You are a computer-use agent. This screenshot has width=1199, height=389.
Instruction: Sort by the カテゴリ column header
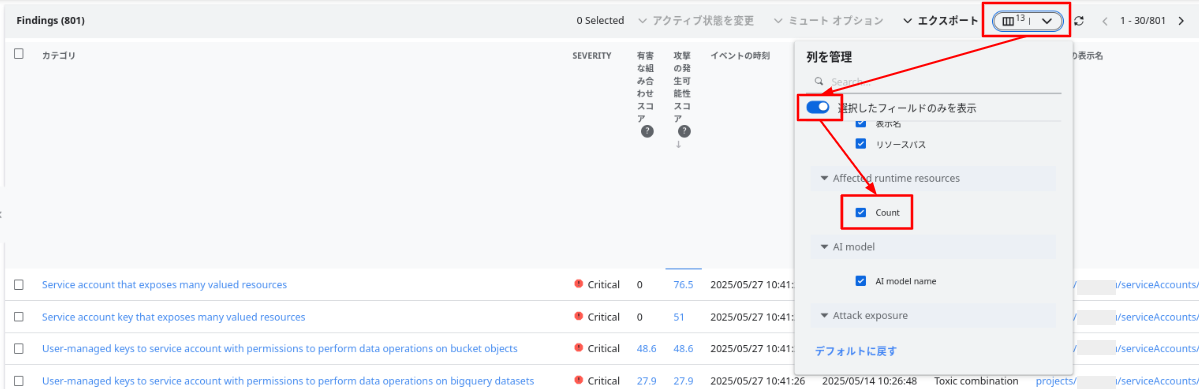tap(58, 56)
